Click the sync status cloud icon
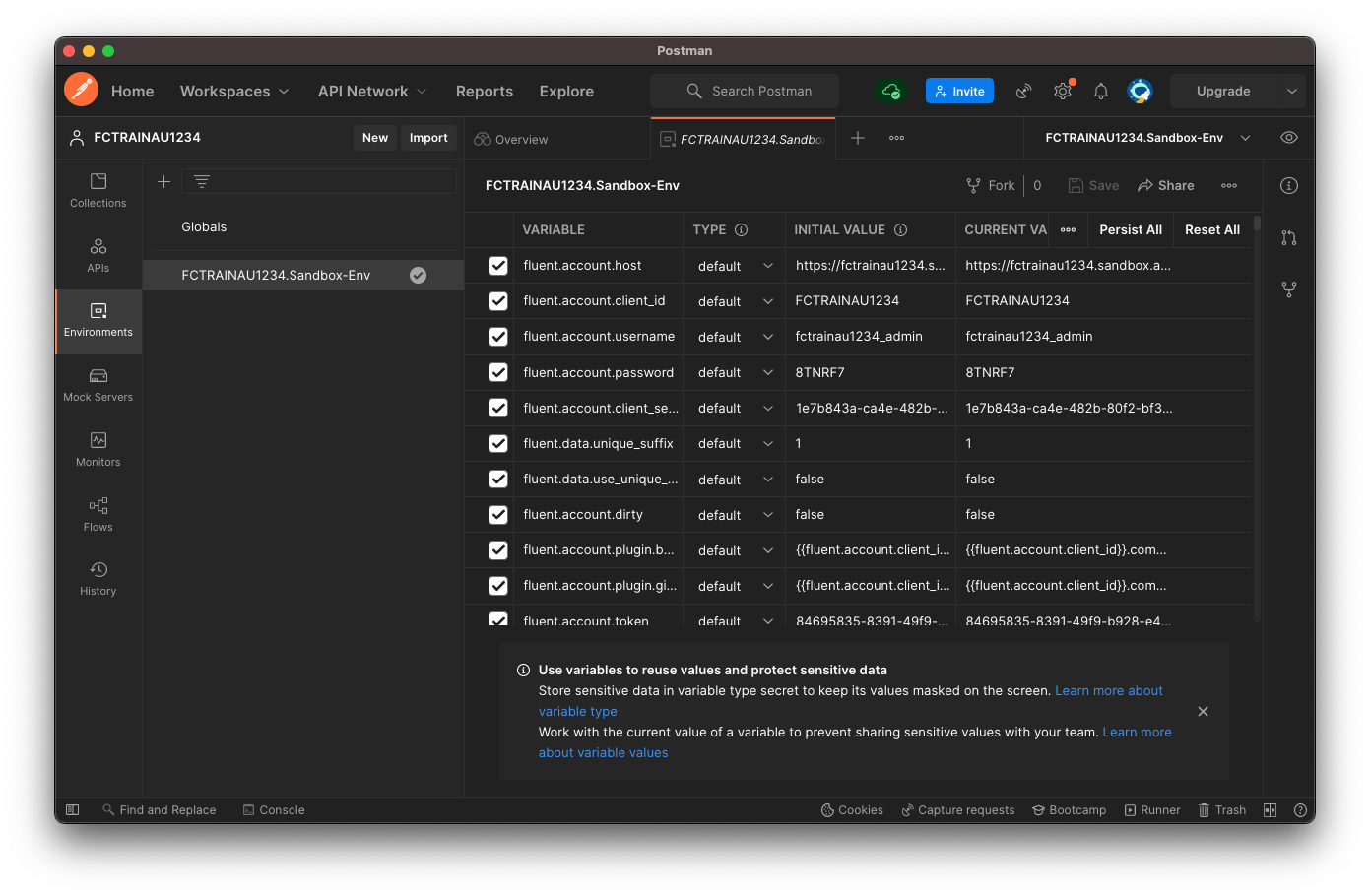 891,91
